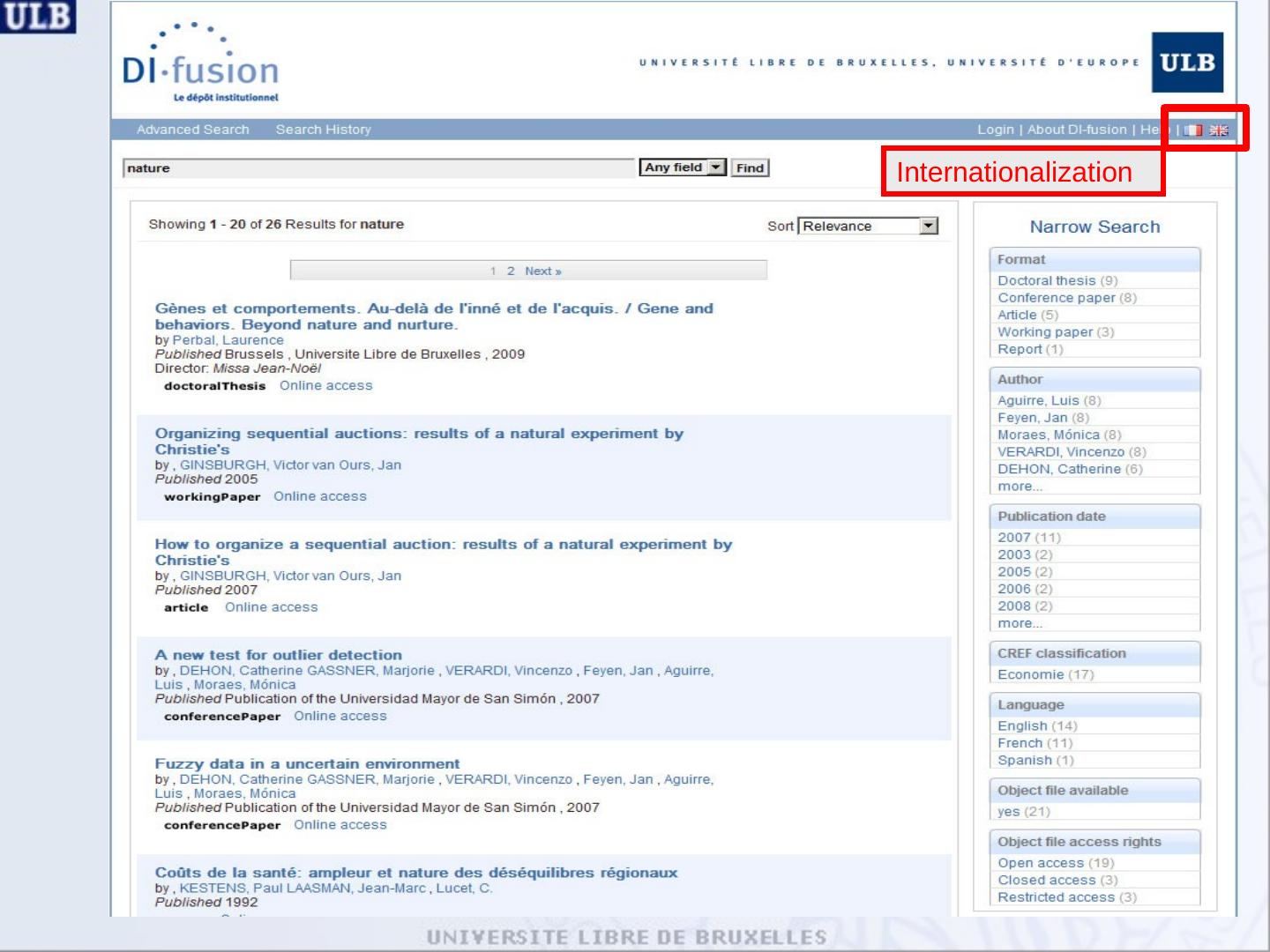Go to results page 2
Viewport: 1270px width, 952px height.
[511, 271]
